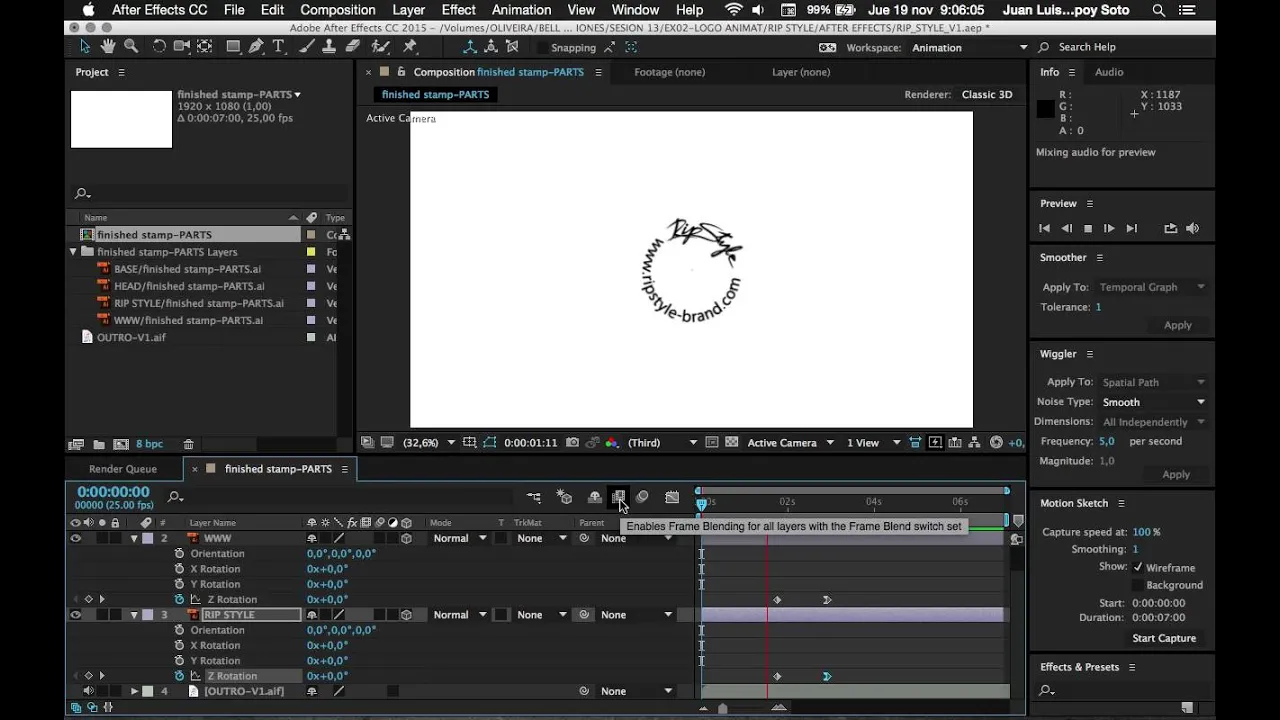The height and width of the screenshot is (720, 1280).
Task: Expand the OUTRO-V1.aif layer
Action: [x=134, y=691]
